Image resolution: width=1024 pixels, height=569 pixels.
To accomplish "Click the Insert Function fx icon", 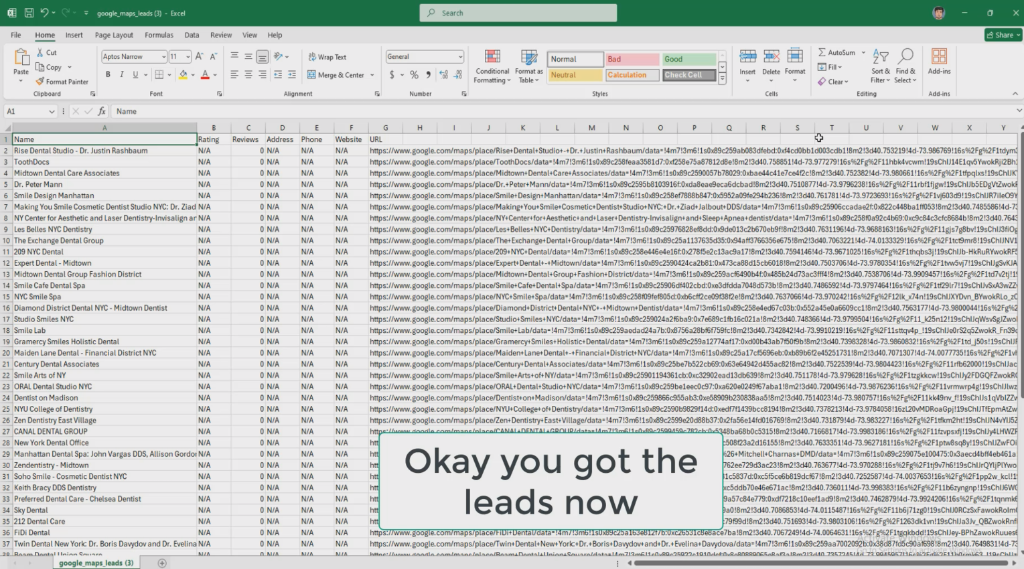I will click(x=102, y=112).
